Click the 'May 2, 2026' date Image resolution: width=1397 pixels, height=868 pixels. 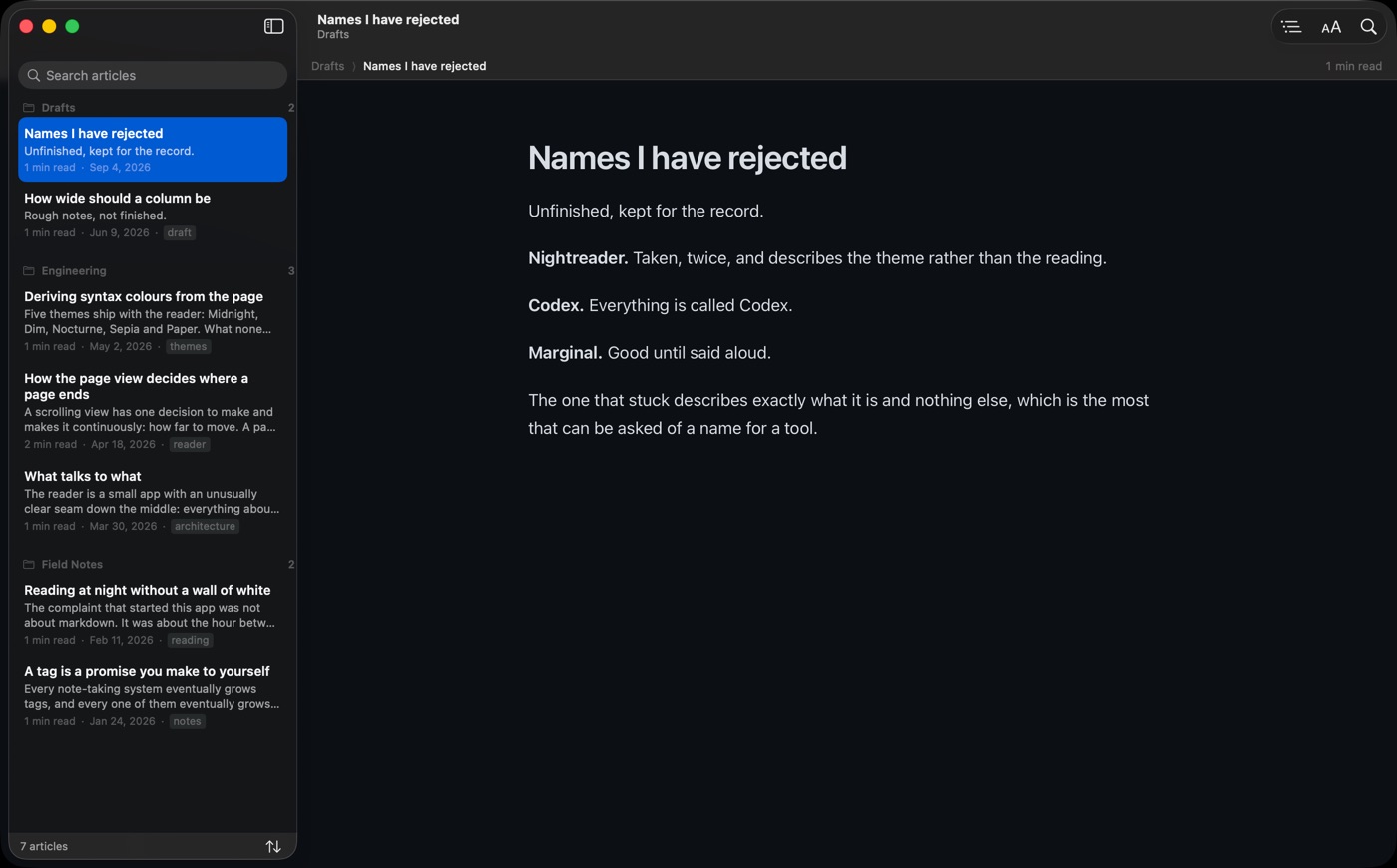pyautogui.click(x=120, y=346)
